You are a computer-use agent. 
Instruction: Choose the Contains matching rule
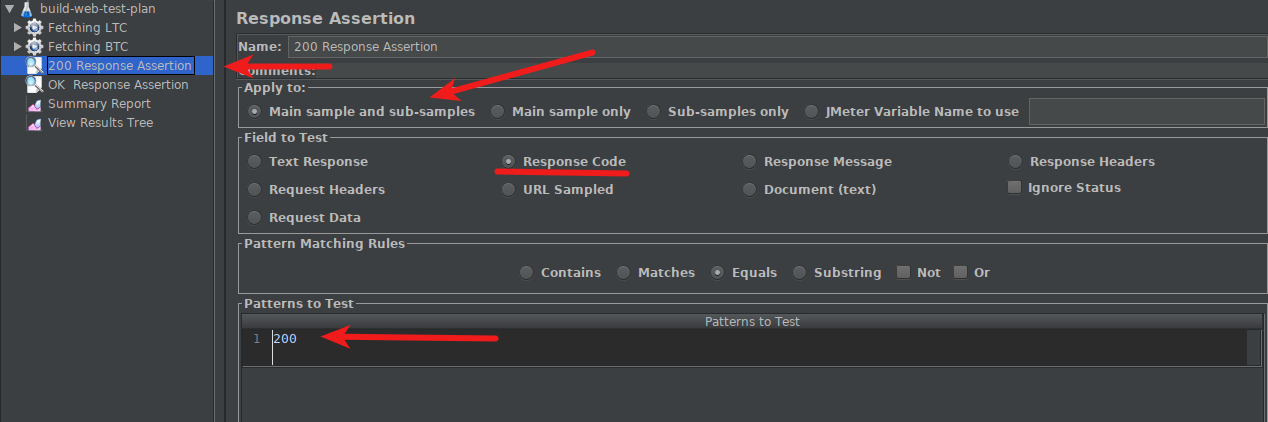pyautogui.click(x=526, y=272)
